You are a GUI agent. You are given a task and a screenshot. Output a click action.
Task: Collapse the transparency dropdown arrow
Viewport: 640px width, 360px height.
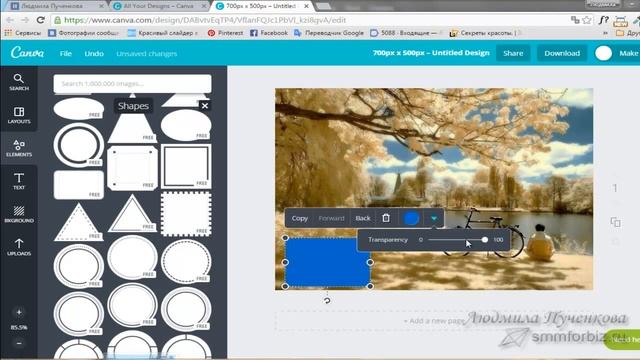[x=434, y=218]
